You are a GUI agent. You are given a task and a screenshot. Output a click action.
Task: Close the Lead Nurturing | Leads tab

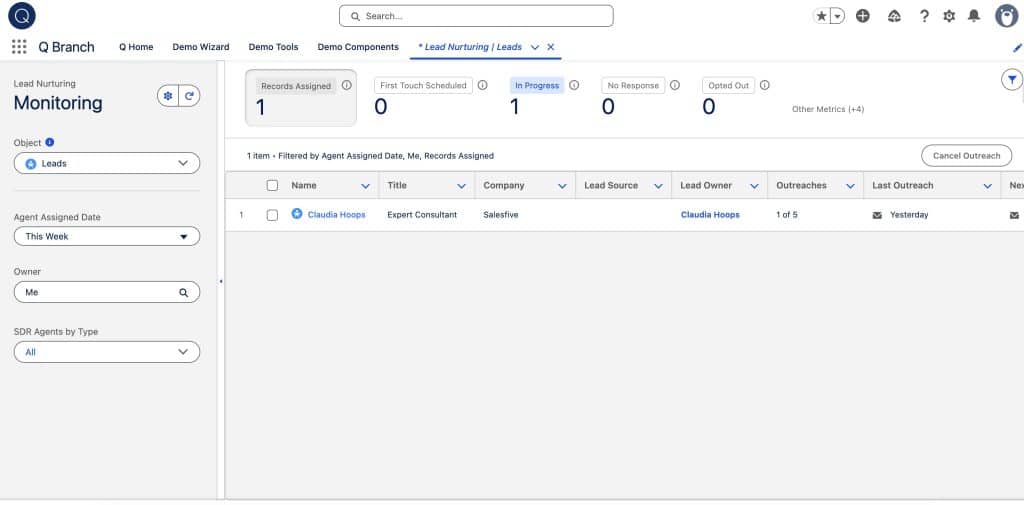coord(551,47)
